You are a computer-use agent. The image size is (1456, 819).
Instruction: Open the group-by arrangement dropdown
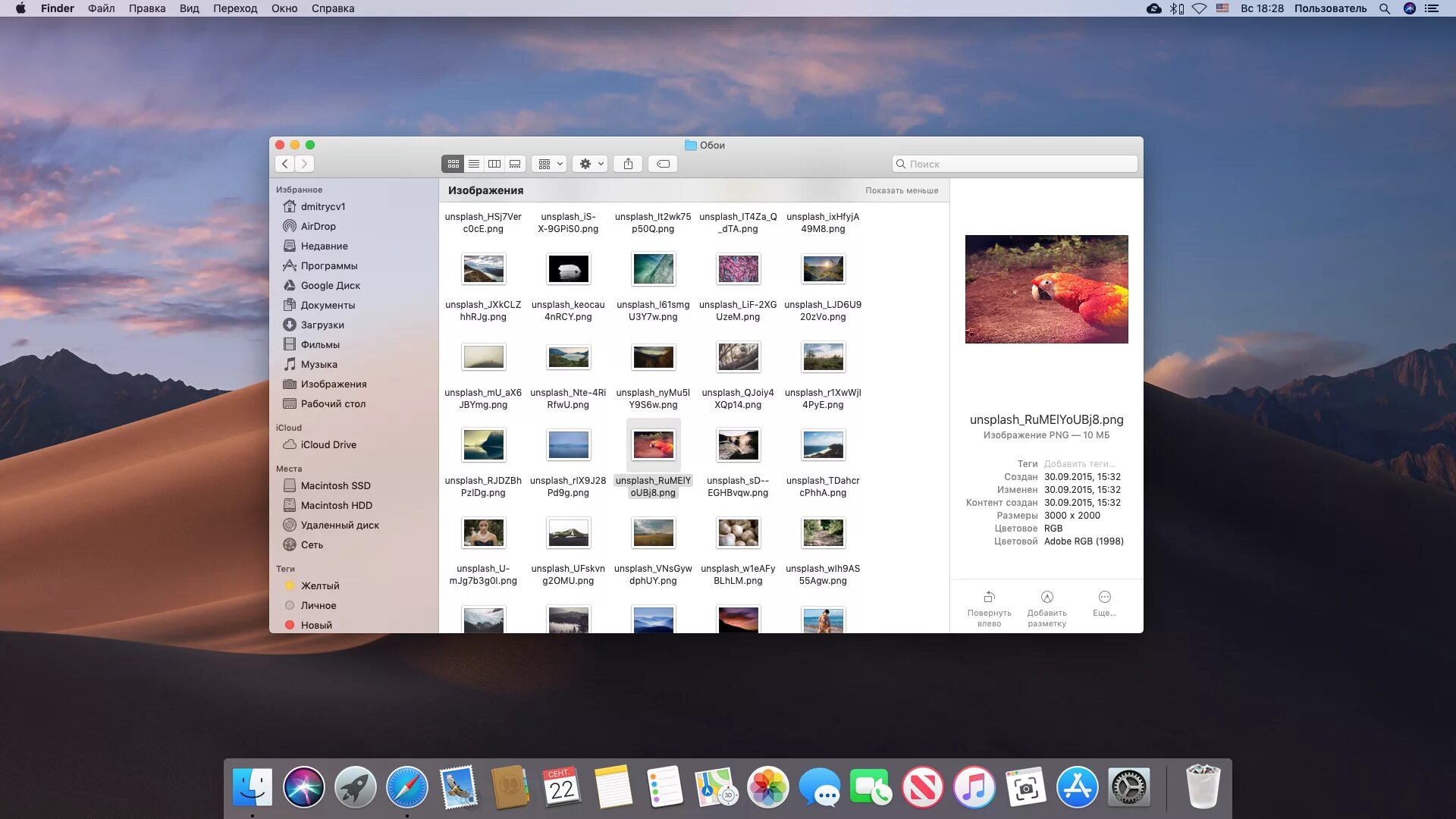coord(550,164)
